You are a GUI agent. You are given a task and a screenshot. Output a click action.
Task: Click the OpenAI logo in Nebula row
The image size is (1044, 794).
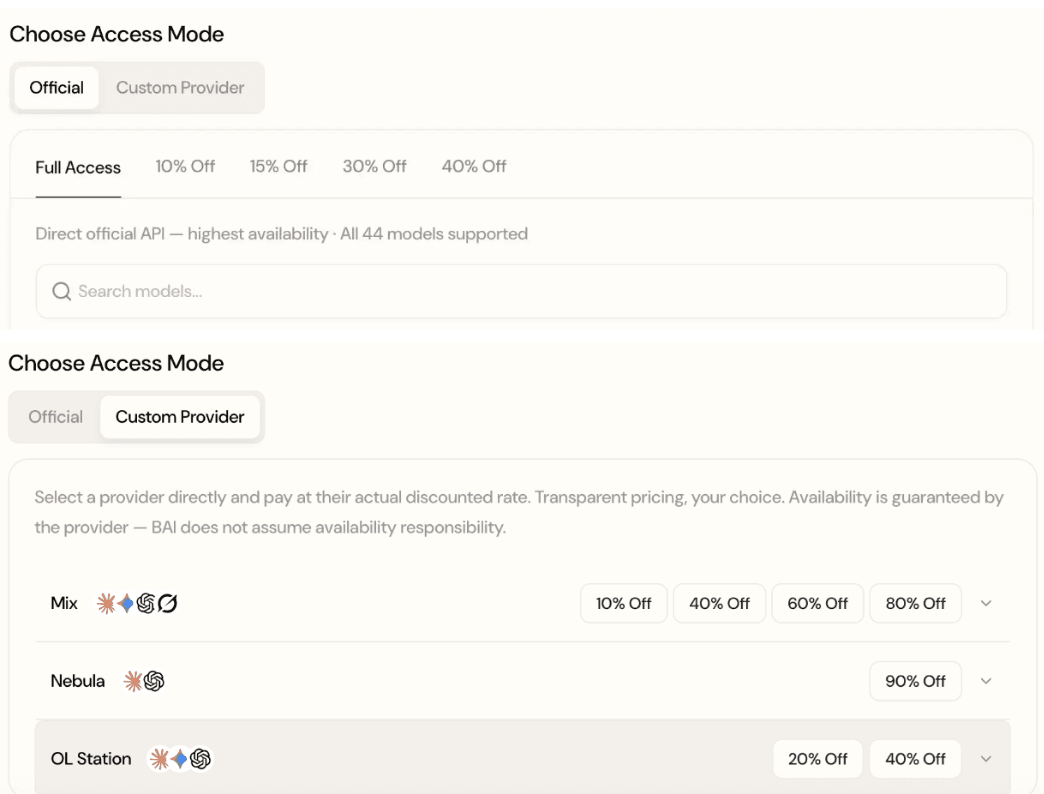[154, 681]
